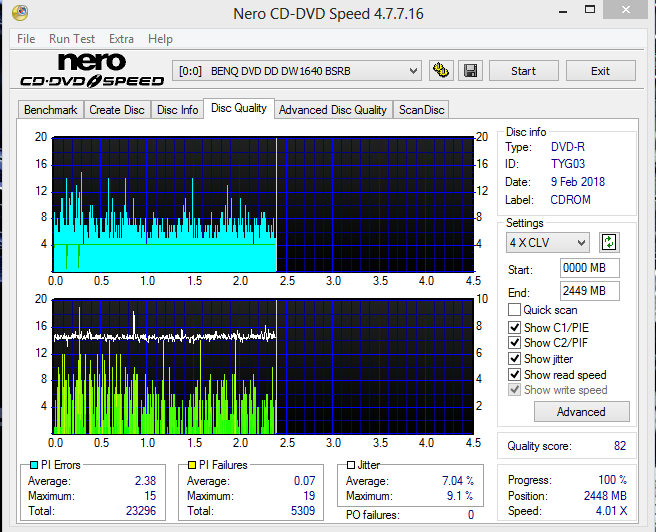Disable Show read speed checkbox
This screenshot has height=532, width=656.
[x=514, y=374]
